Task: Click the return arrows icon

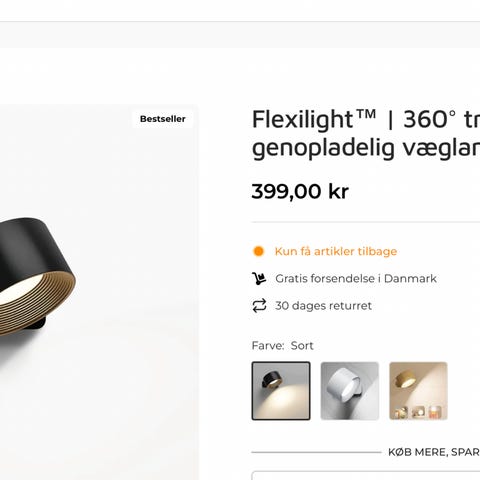Action: 259,305
